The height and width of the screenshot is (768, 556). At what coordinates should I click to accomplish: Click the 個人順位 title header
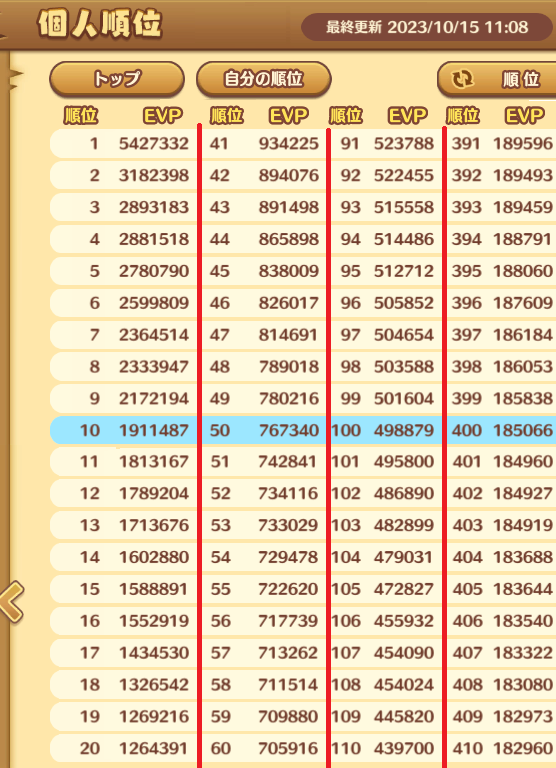pos(100,24)
